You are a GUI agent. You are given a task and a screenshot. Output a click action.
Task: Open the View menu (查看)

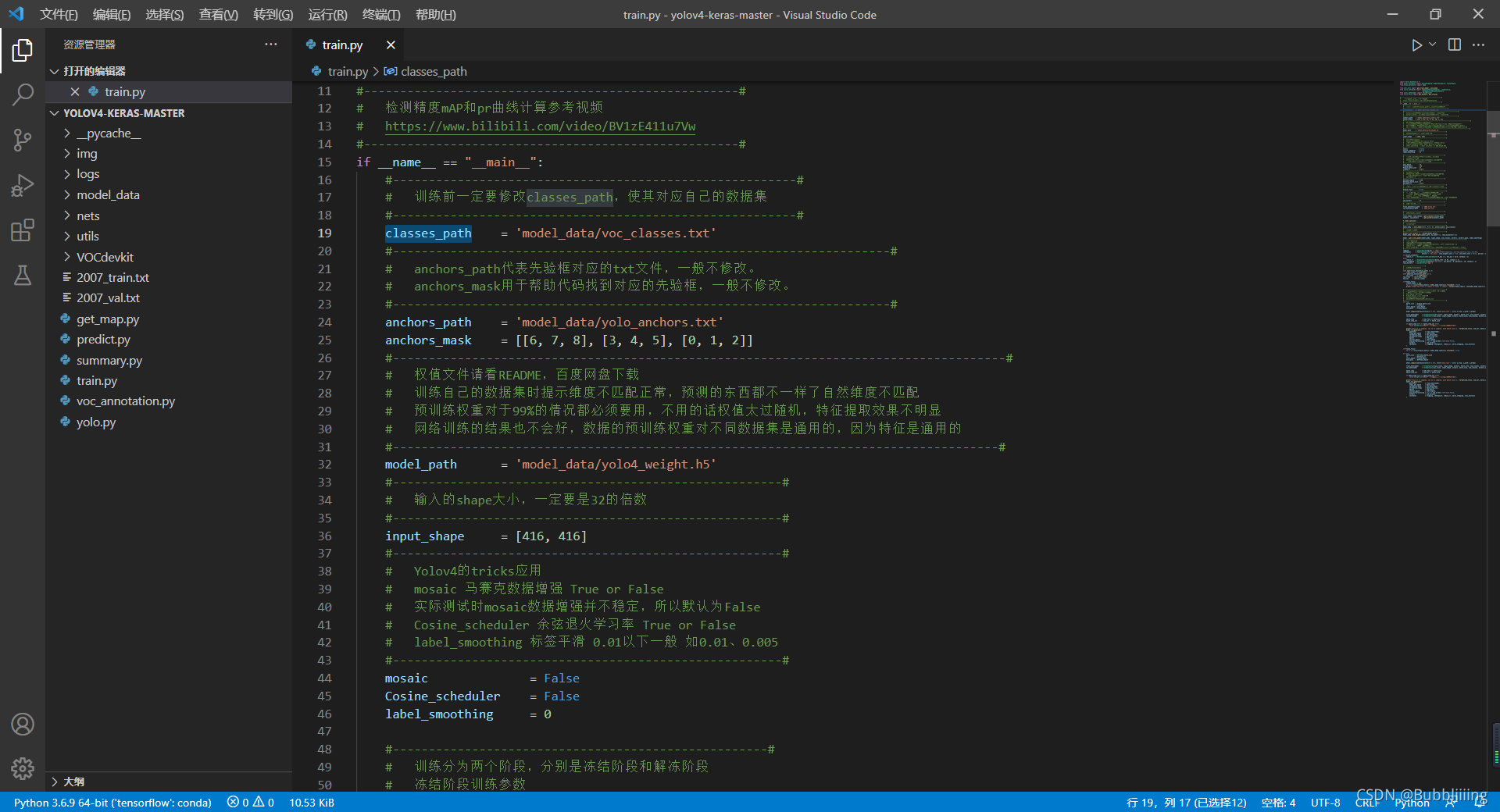(218, 14)
